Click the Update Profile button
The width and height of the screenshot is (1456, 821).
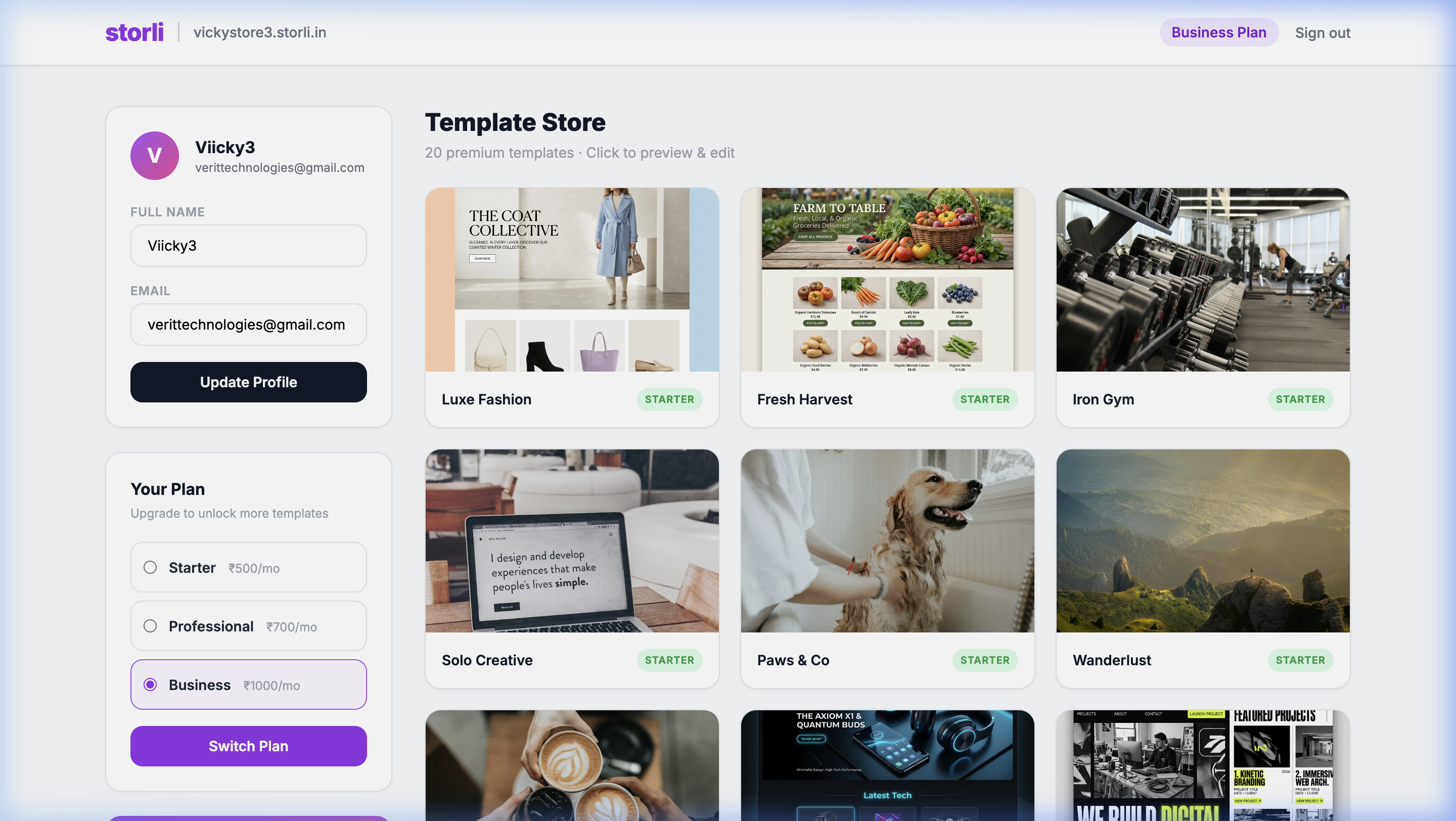point(248,382)
